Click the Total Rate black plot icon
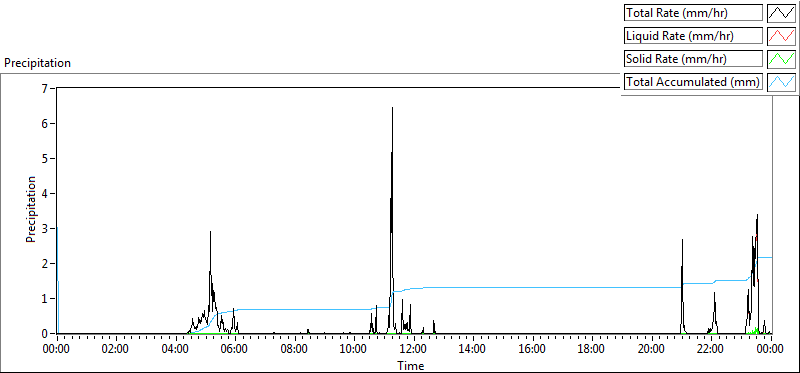The image size is (800, 373). [782, 13]
